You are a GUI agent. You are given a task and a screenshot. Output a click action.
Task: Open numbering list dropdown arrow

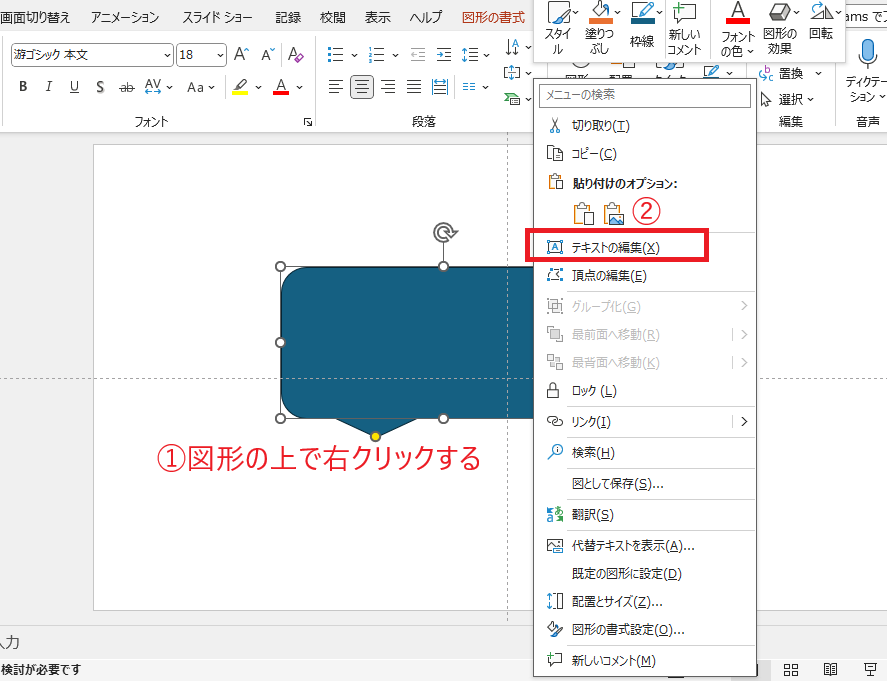click(x=395, y=55)
